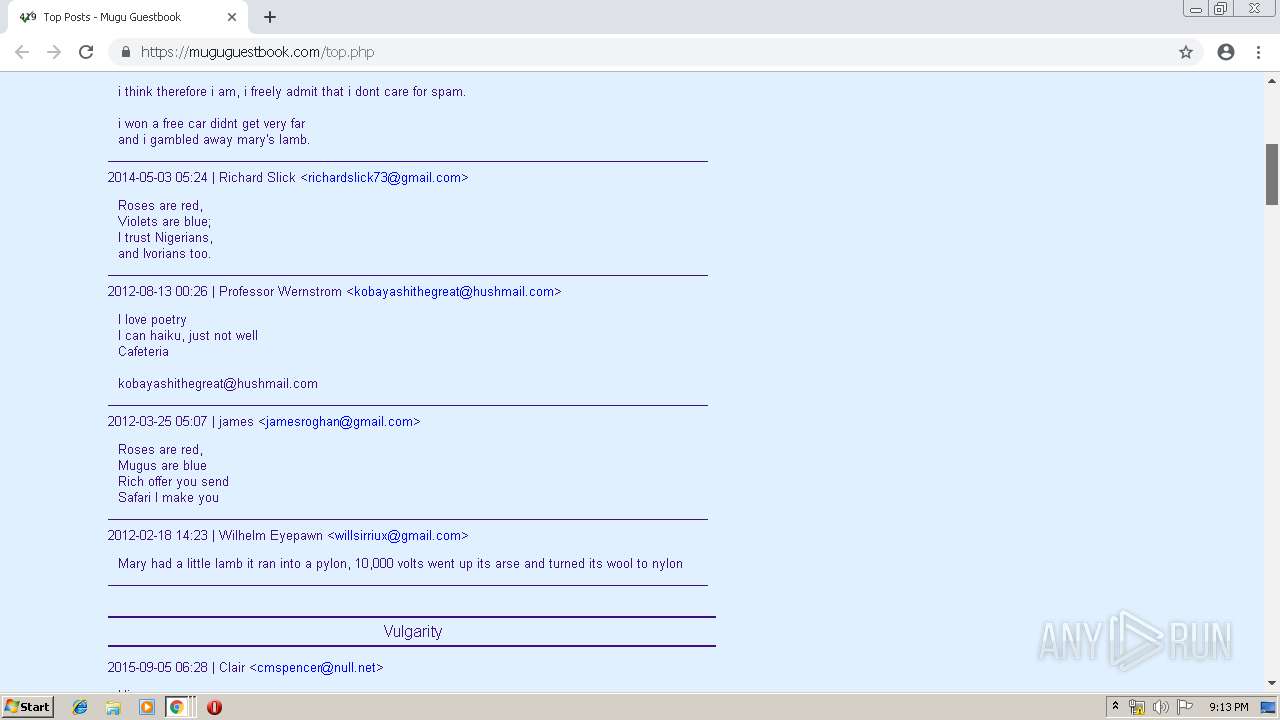1280x720 pixels.
Task: Open the email link jamesroghan@gmail.com
Action: click(339, 421)
